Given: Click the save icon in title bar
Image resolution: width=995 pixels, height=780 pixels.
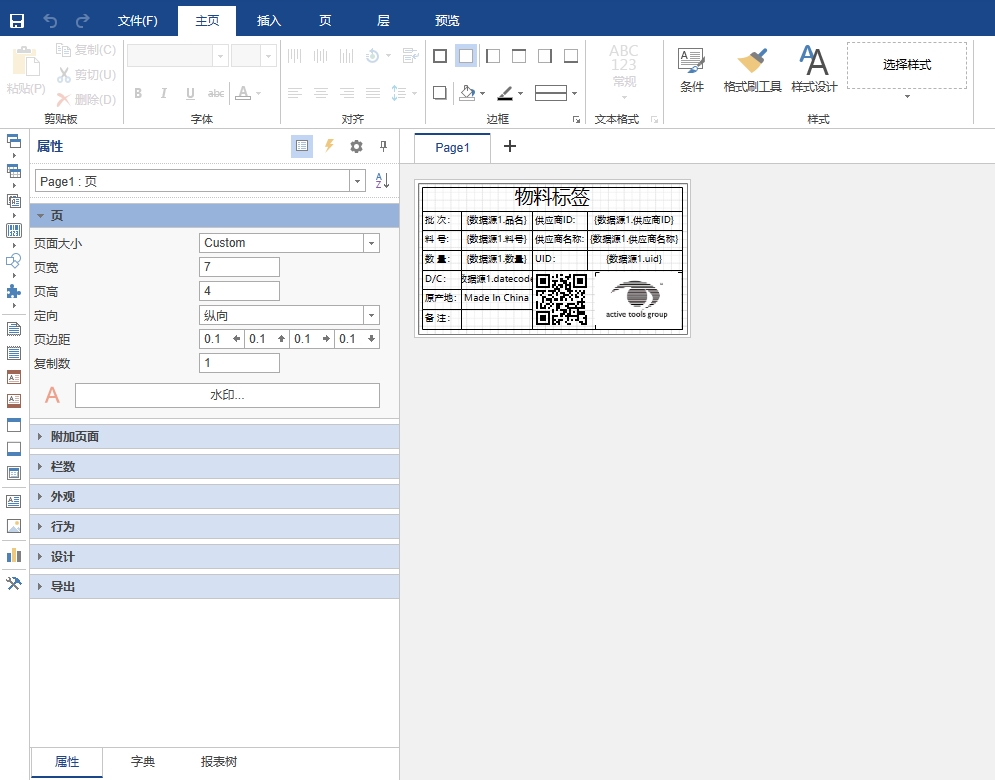Looking at the screenshot, I should tap(17, 20).
